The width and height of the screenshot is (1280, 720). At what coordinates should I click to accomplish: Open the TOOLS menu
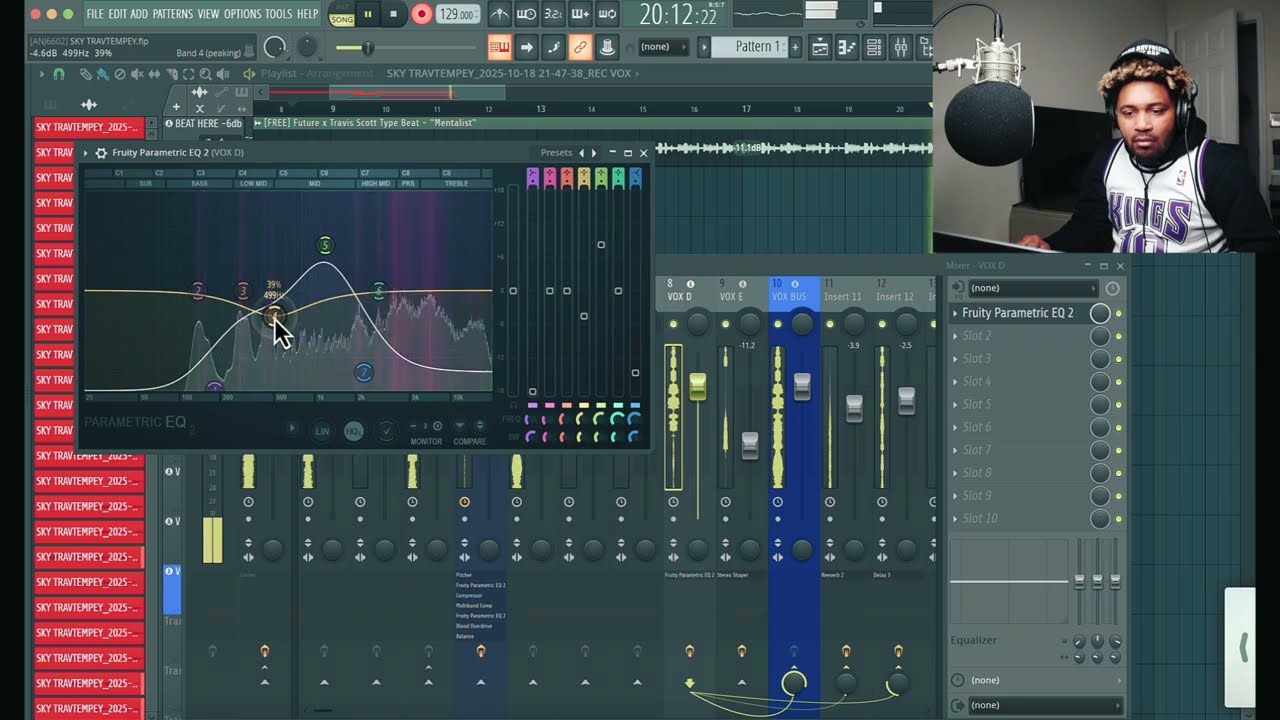[279, 14]
